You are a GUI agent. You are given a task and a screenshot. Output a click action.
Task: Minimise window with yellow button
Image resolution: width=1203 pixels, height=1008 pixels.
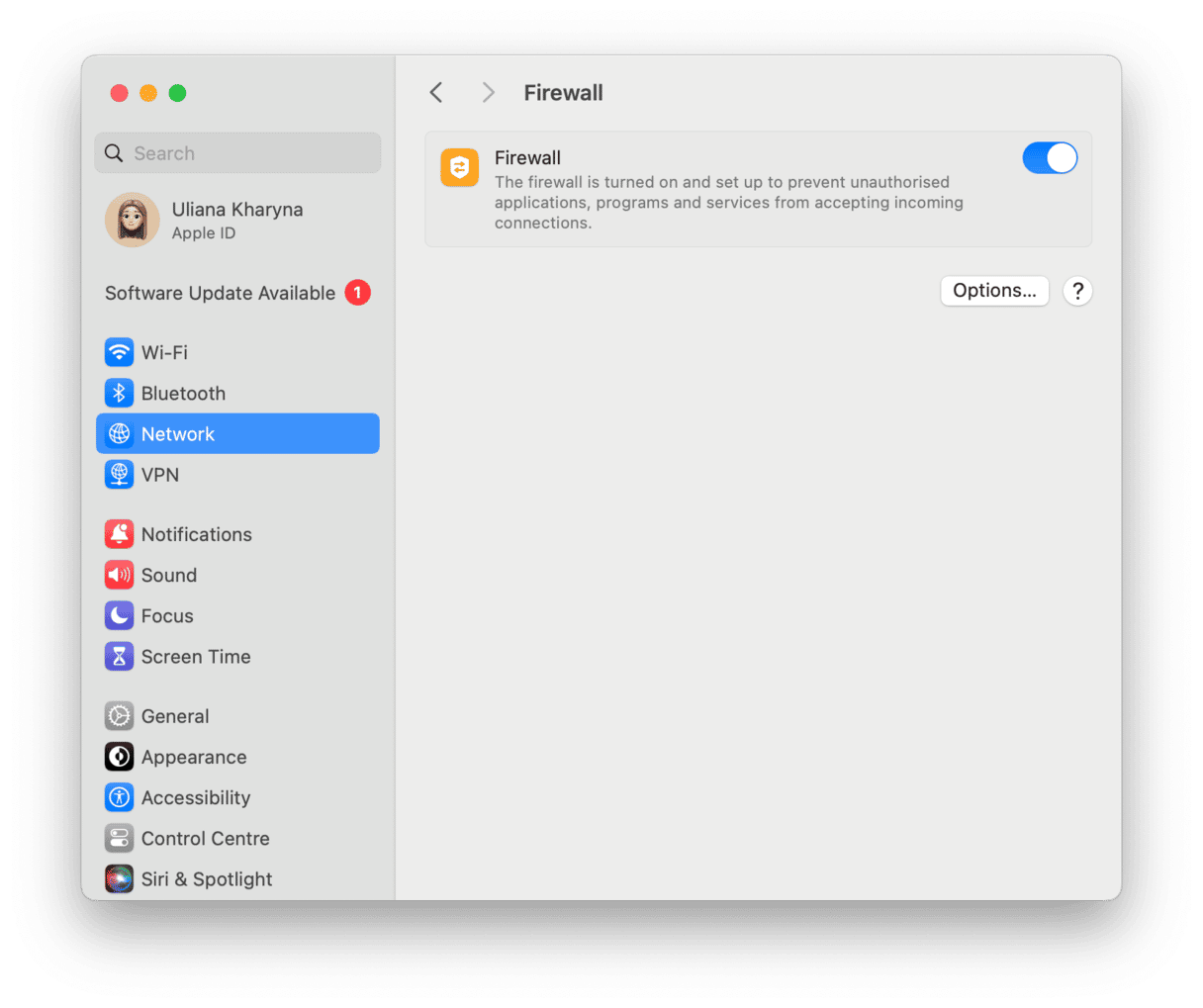pyautogui.click(x=148, y=93)
